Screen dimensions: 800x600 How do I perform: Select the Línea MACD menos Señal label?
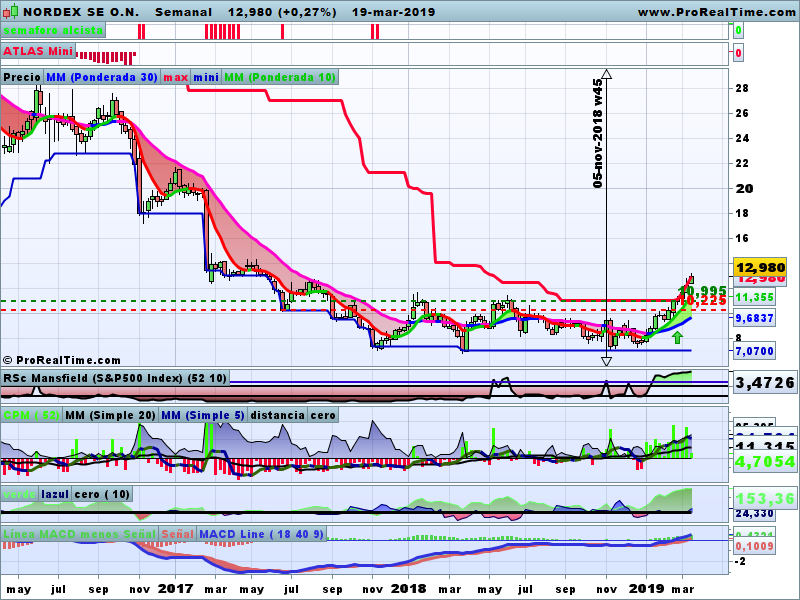click(x=79, y=534)
